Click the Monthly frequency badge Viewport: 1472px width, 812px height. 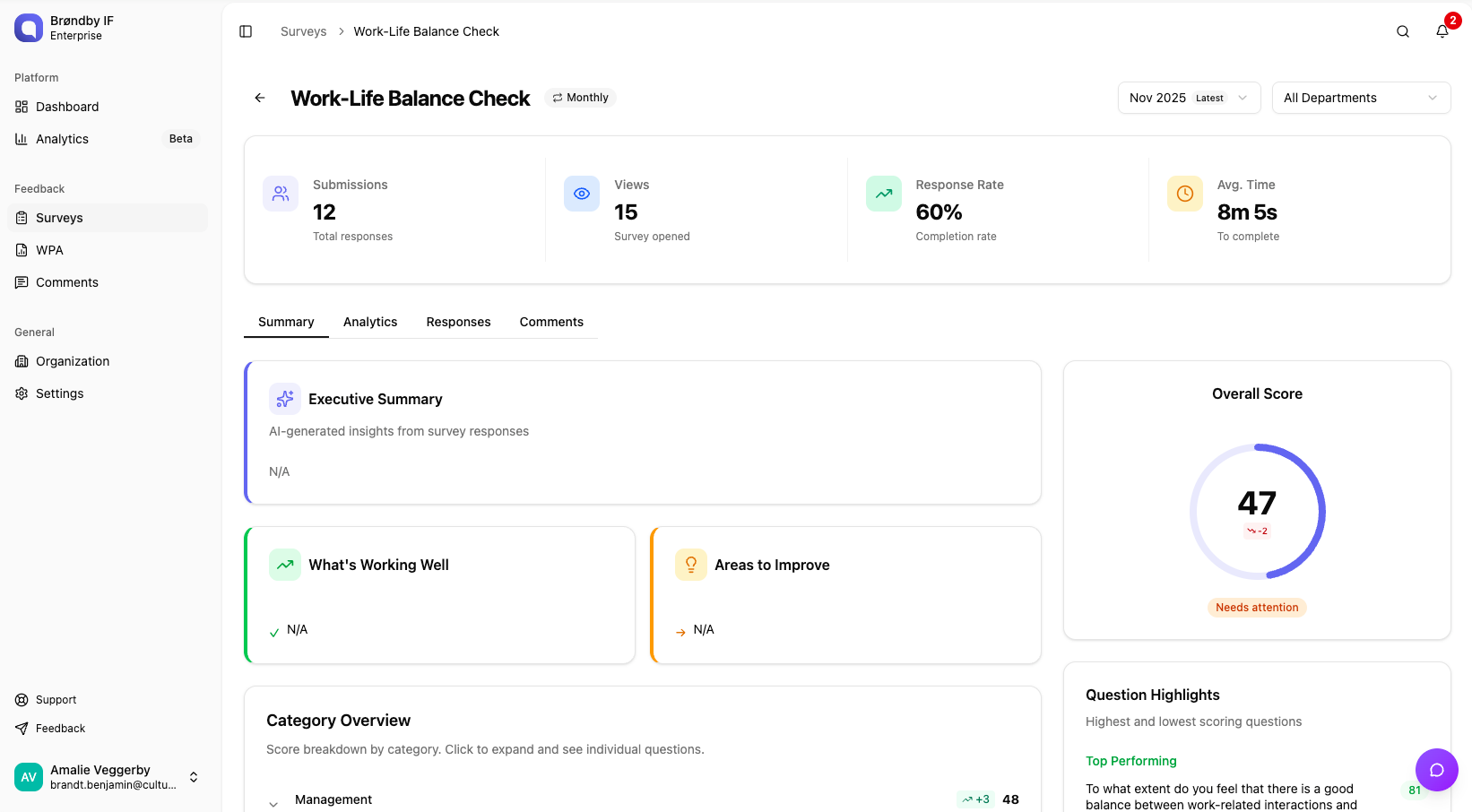click(580, 98)
